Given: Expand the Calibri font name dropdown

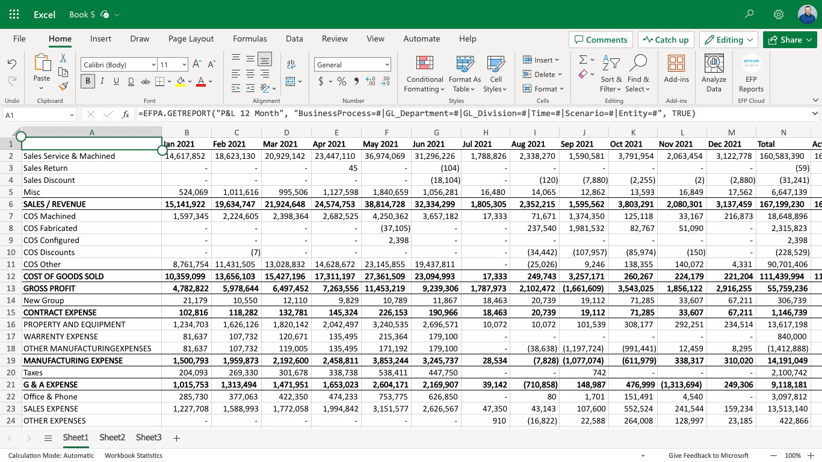Looking at the screenshot, I should 153,65.
